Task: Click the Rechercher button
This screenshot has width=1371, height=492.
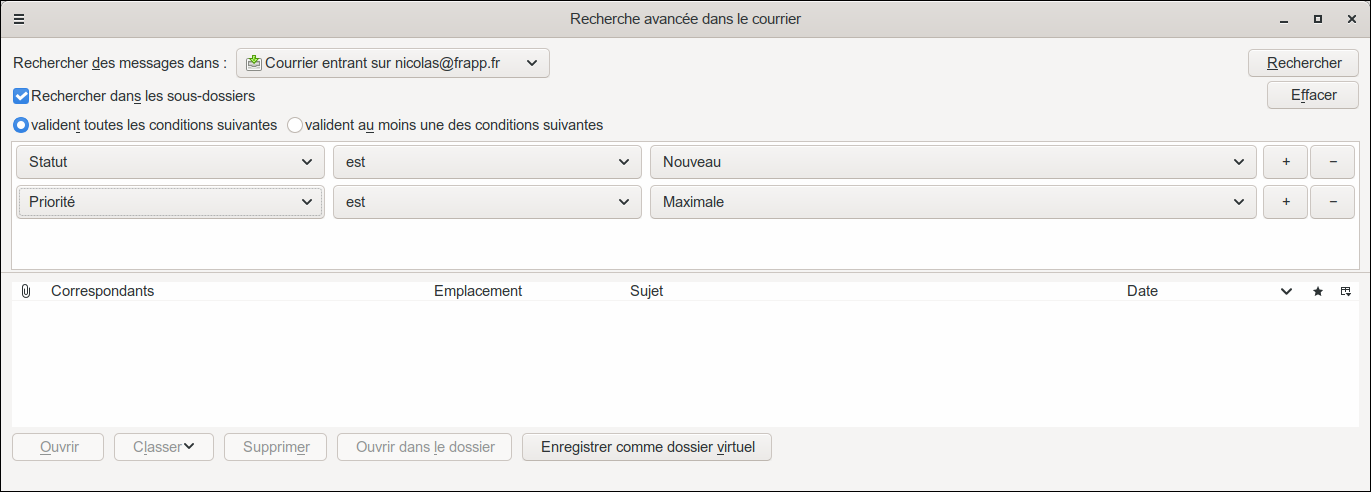Action: coord(1304,63)
